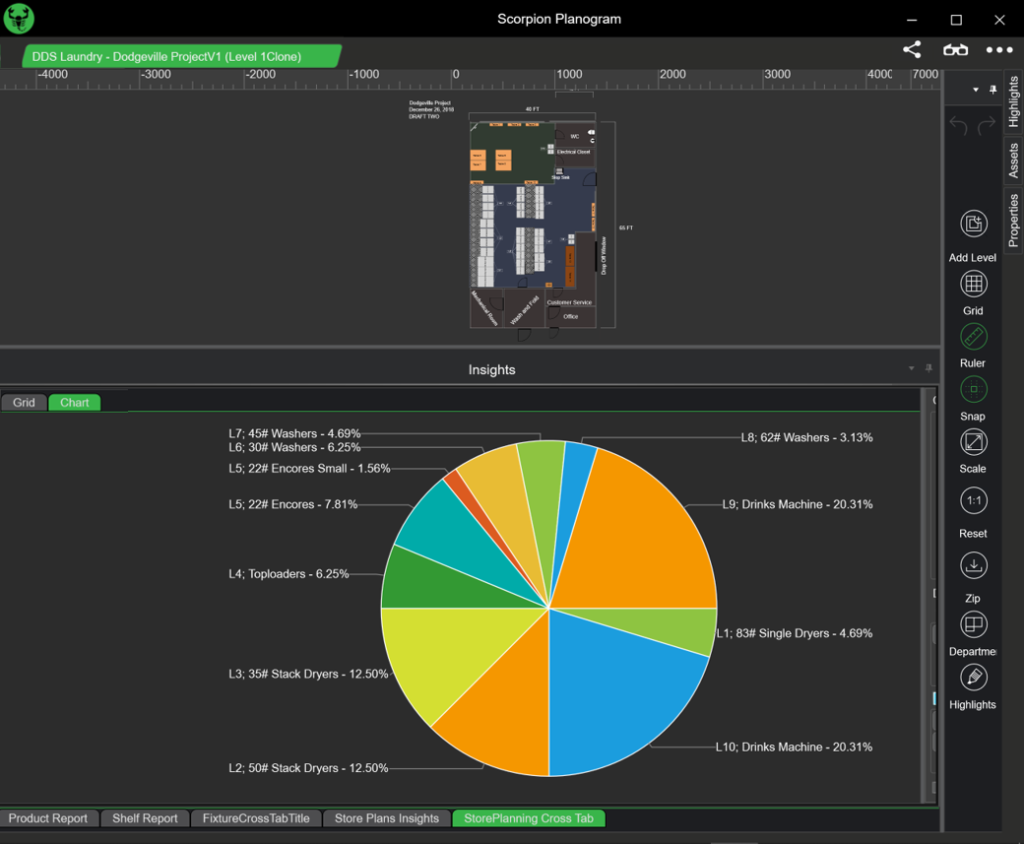
Task: Click the Zip export icon
Action: coord(972,565)
